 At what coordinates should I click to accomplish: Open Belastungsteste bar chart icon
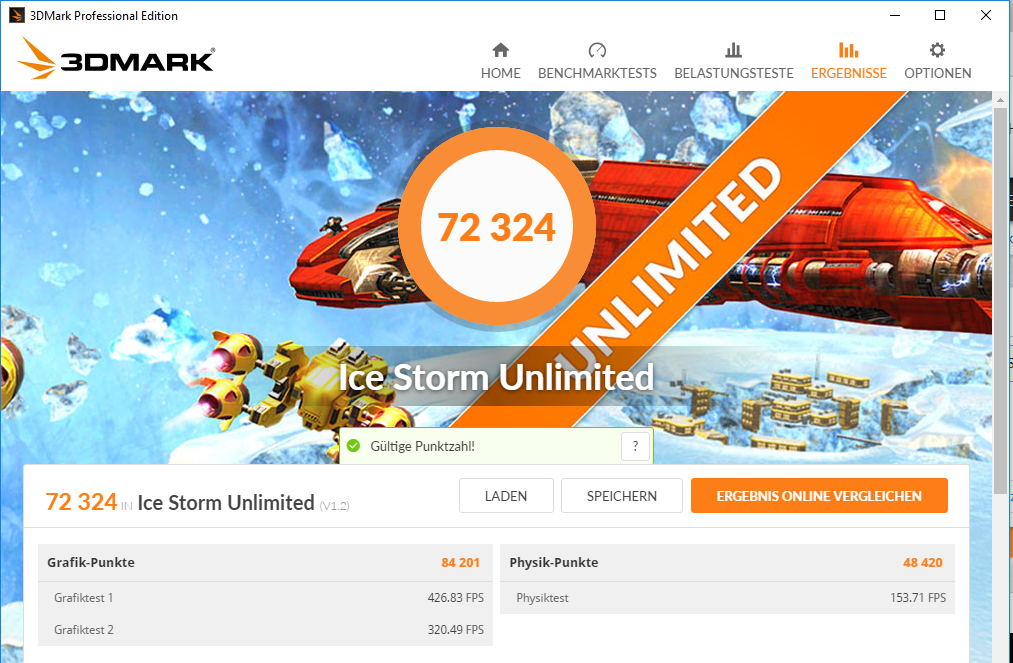(x=733, y=50)
